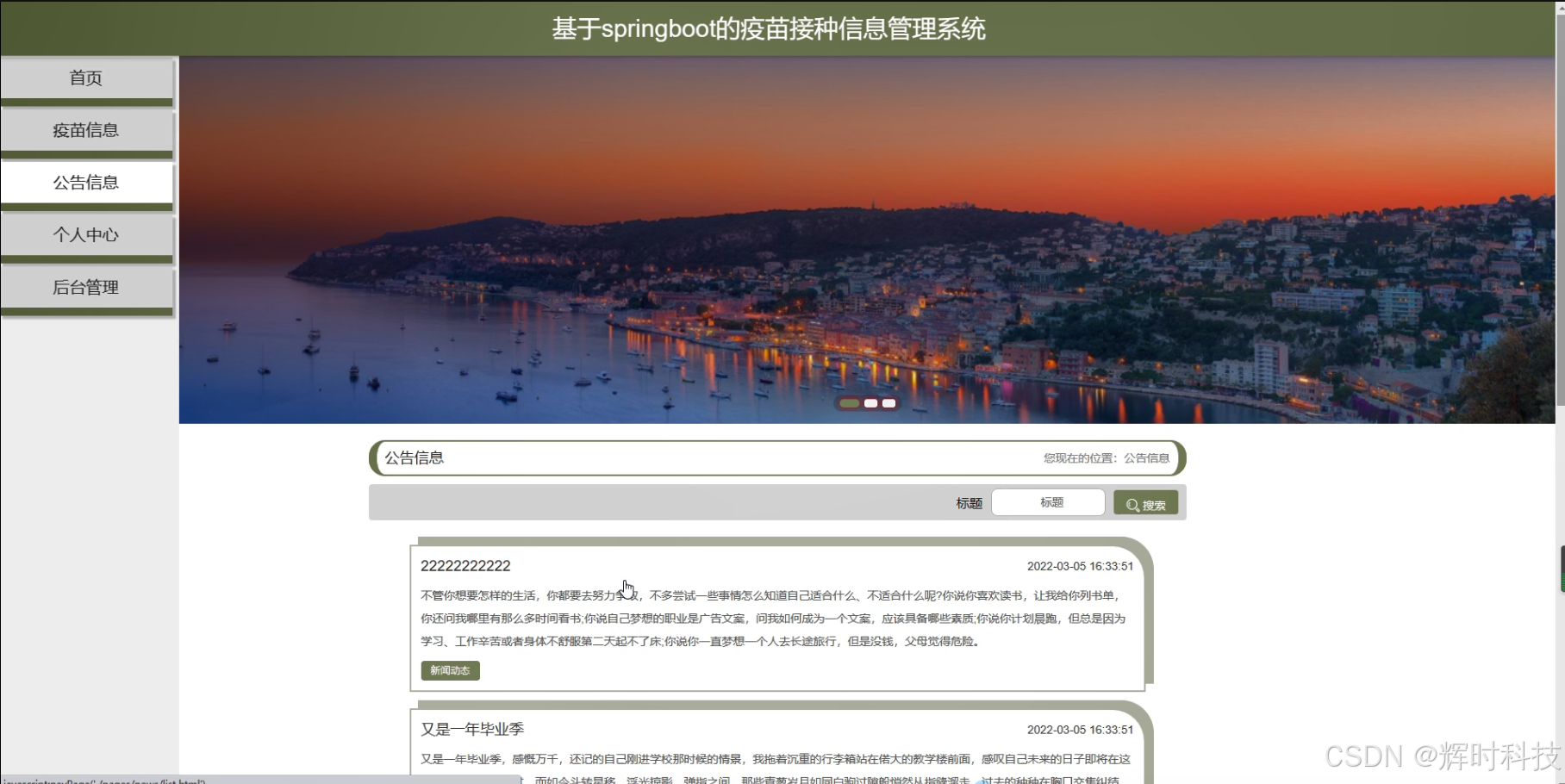Click the 您现在的位置：公告信息 breadcrumb text
1565x784 pixels.
tap(1107, 458)
